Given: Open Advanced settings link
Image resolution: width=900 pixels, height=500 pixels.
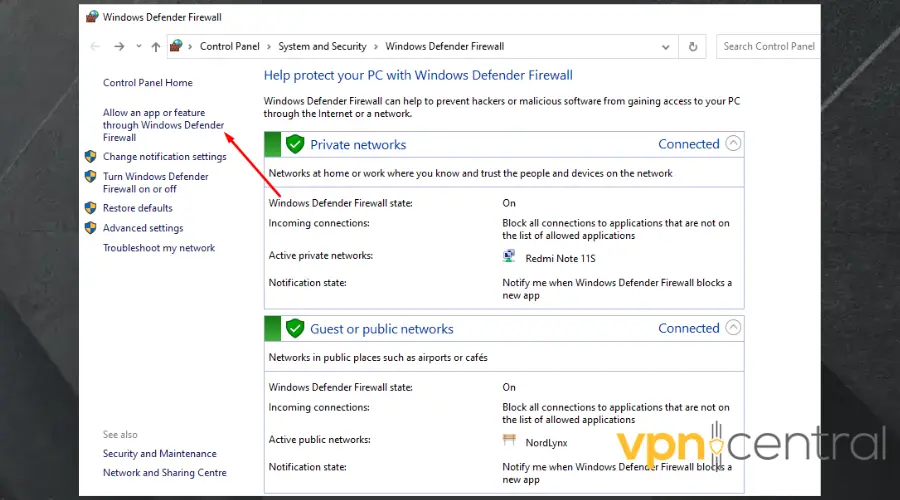Looking at the screenshot, I should [x=143, y=228].
